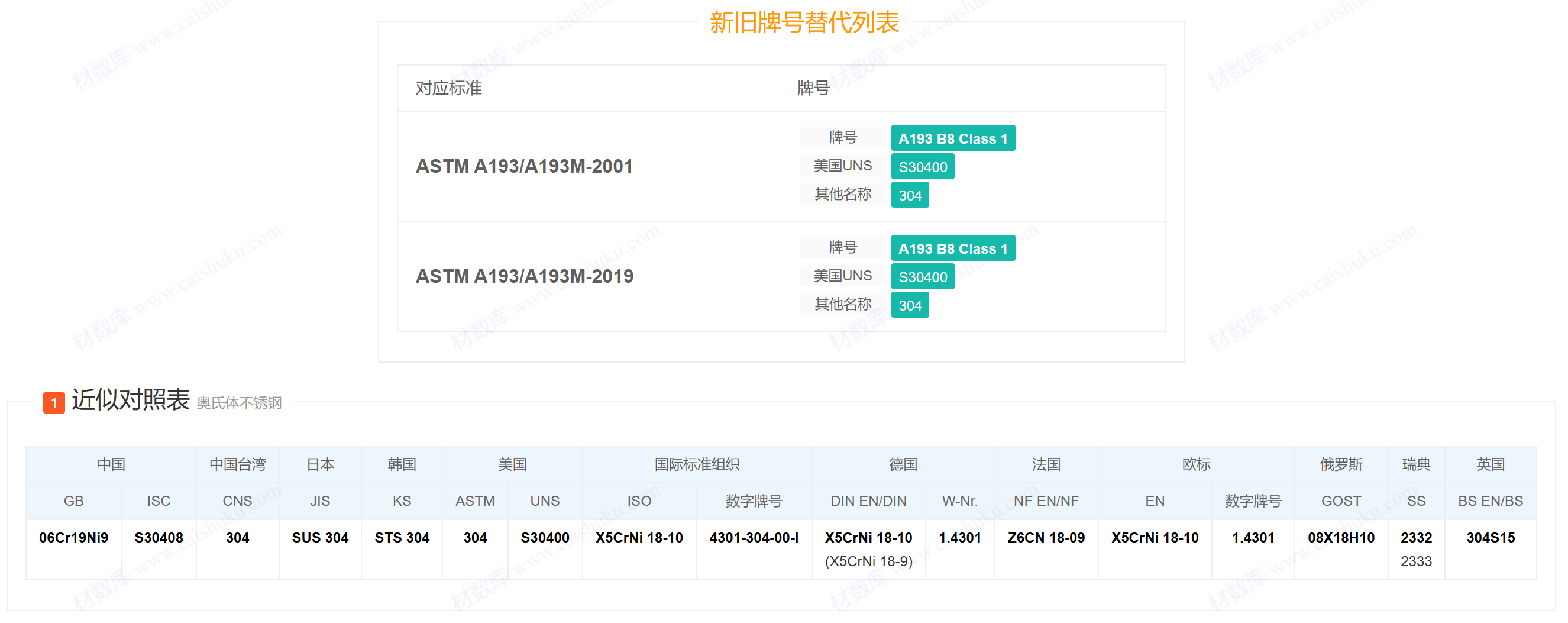This screenshot has width=1568, height=623.
Task: Click X5CrNi 18-10 under DIN EN/DIN
Action: pos(869,538)
